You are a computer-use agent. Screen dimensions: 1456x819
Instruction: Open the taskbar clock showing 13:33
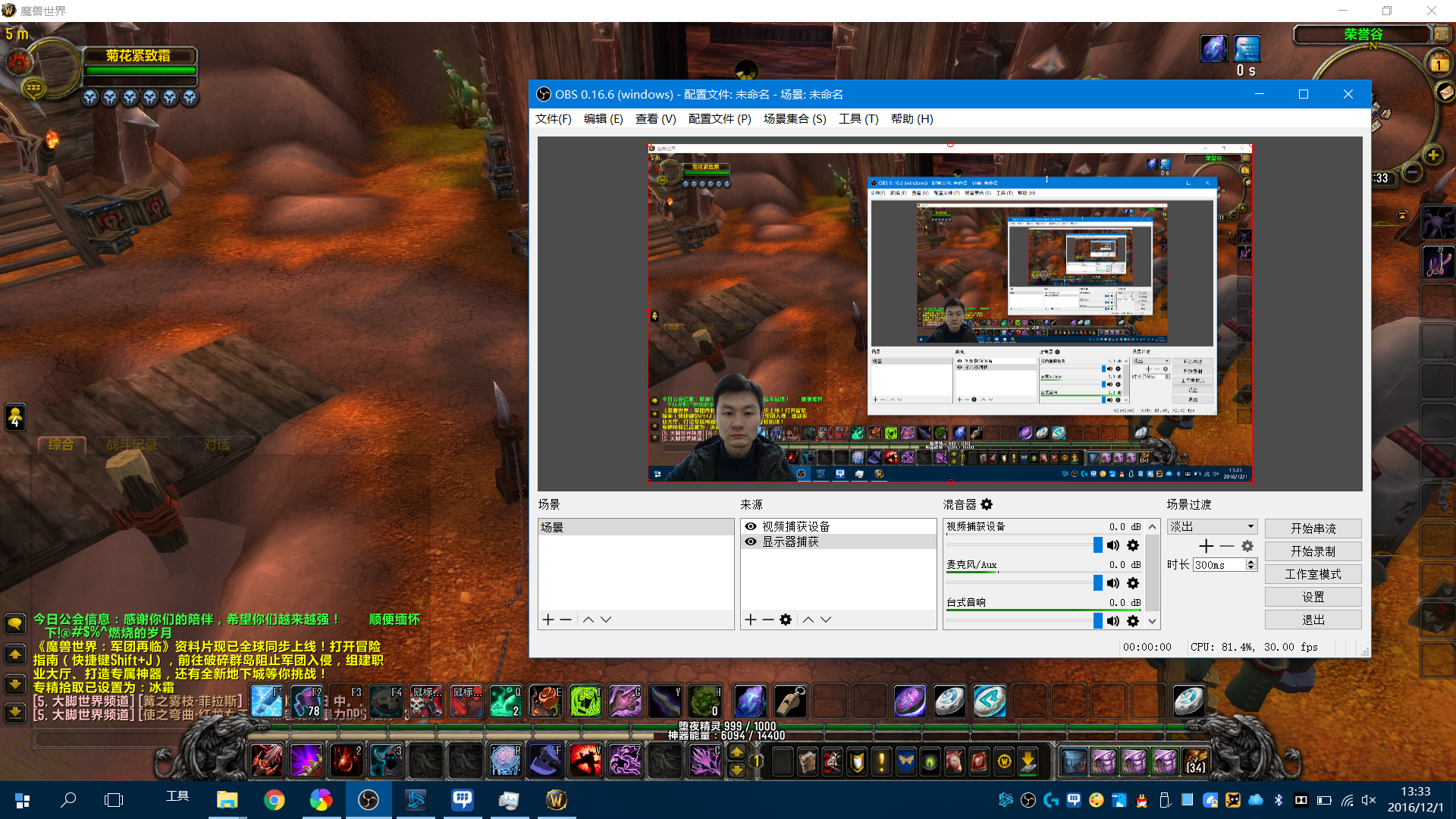(x=1415, y=799)
